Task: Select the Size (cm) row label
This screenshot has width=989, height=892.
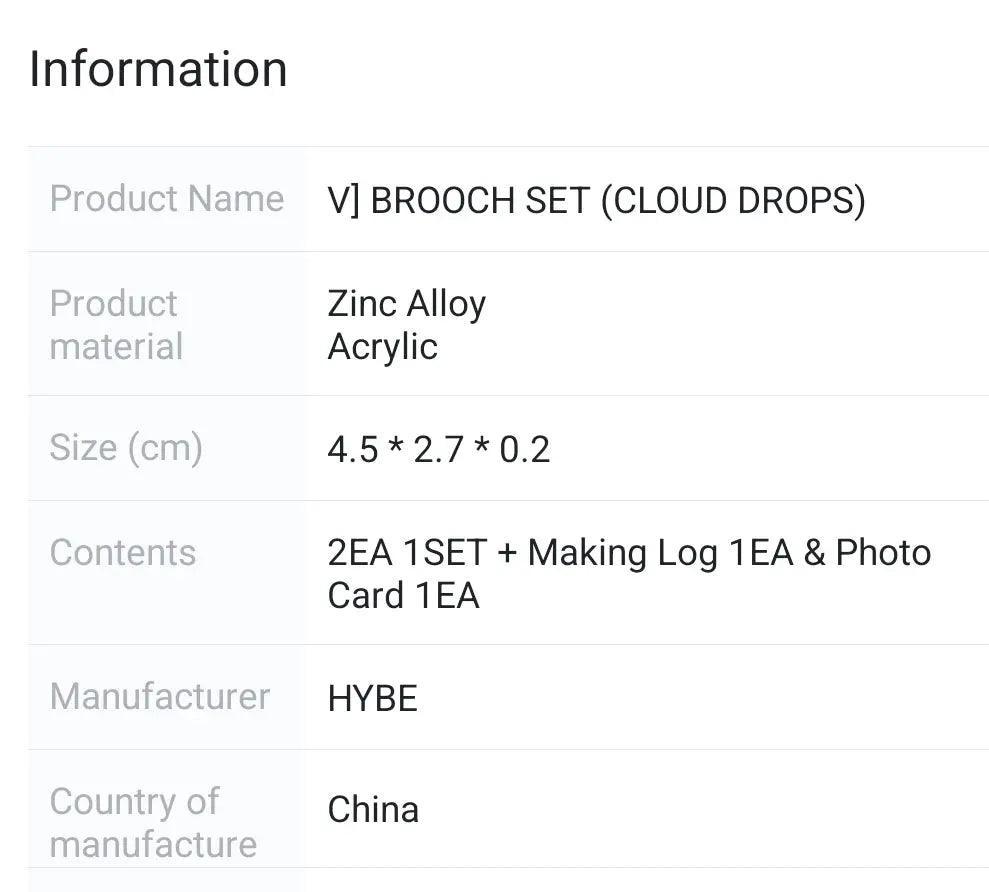Action: 126,447
